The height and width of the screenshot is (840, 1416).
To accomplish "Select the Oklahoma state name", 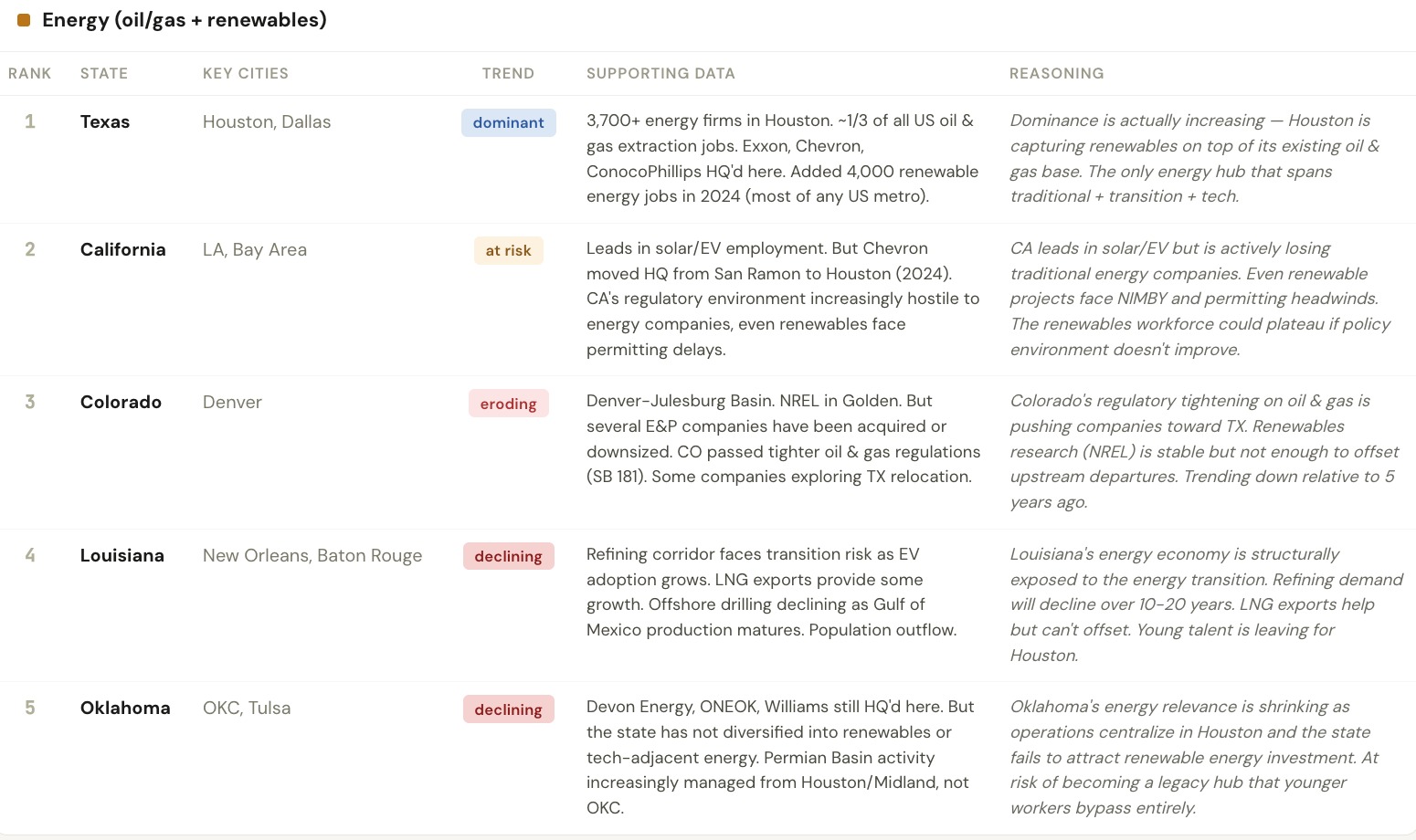I will pyautogui.click(x=125, y=709).
